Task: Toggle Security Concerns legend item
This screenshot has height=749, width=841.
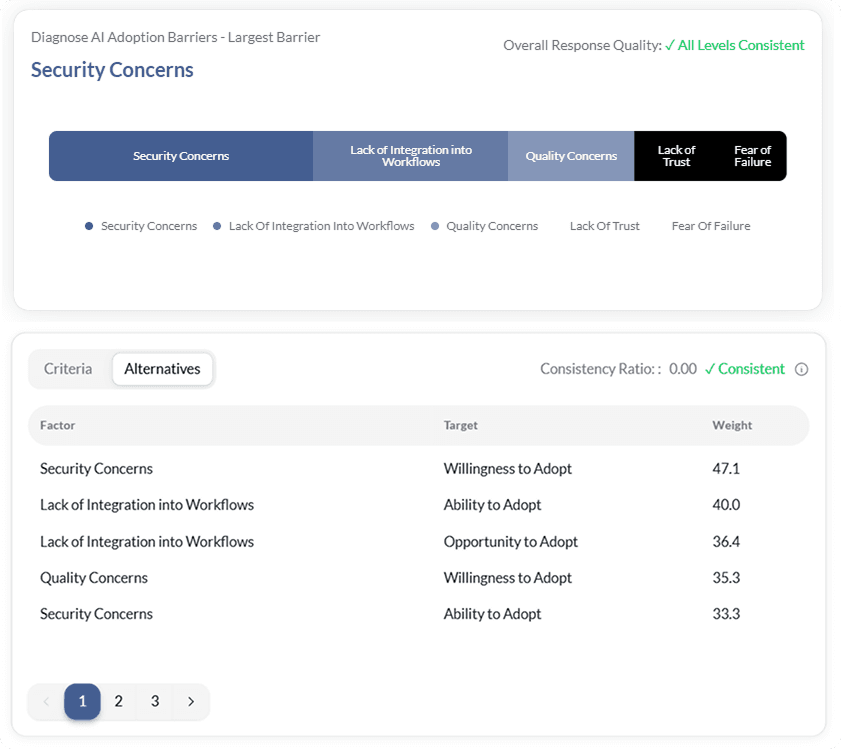Action: [141, 226]
